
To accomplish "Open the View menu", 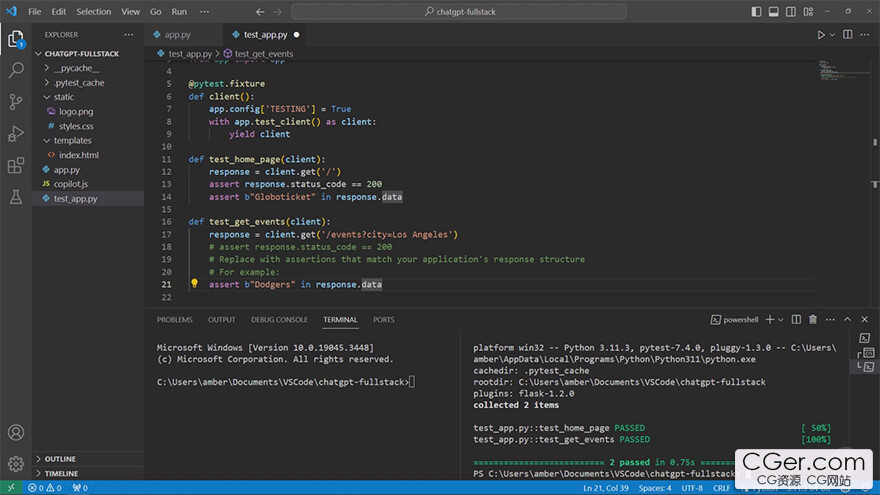I will tap(131, 12).
